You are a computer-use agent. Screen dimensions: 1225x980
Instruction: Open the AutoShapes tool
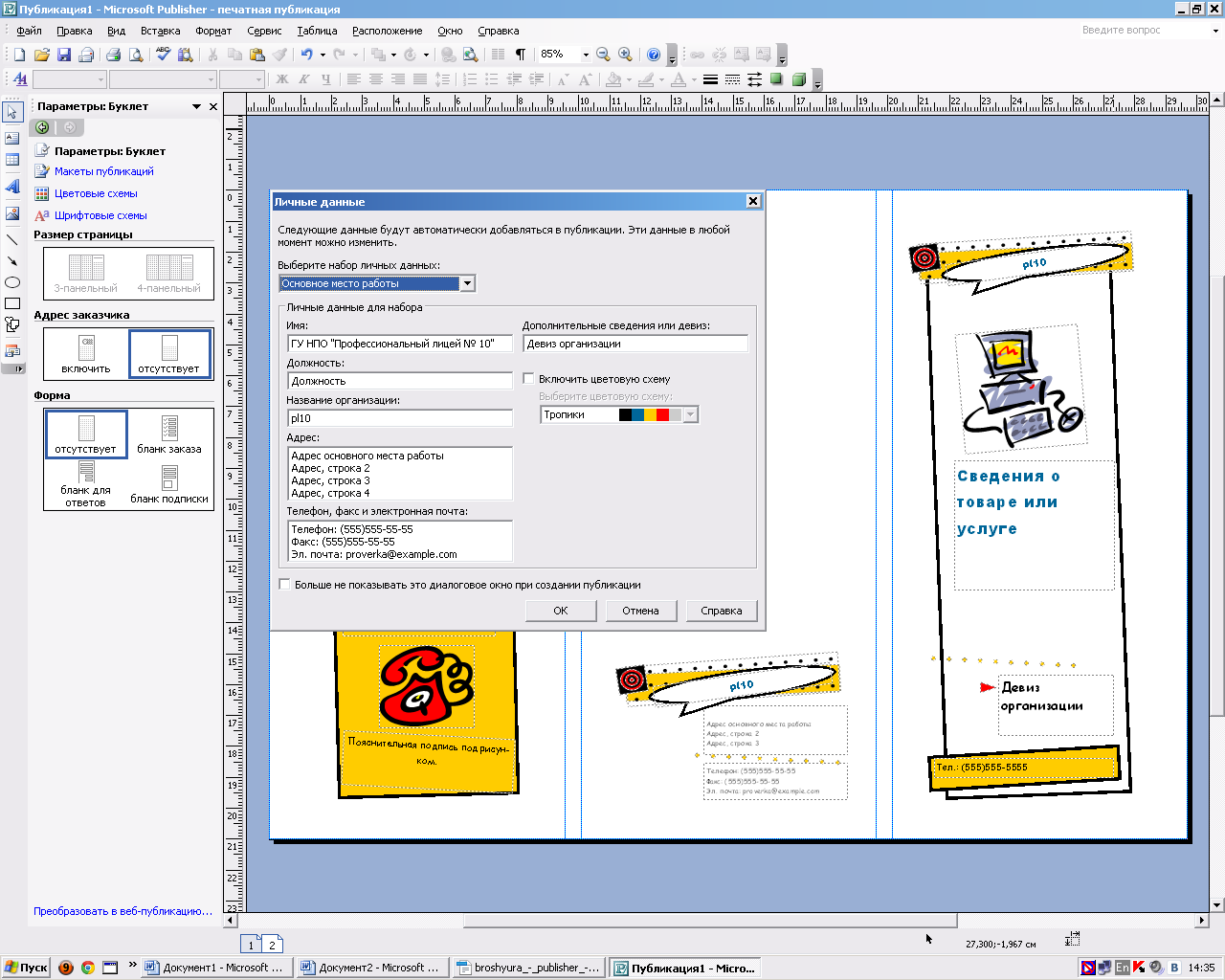[x=12, y=325]
